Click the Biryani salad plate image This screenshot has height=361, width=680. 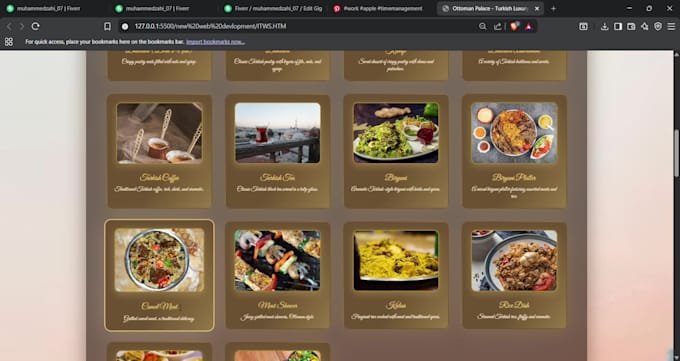[396, 133]
